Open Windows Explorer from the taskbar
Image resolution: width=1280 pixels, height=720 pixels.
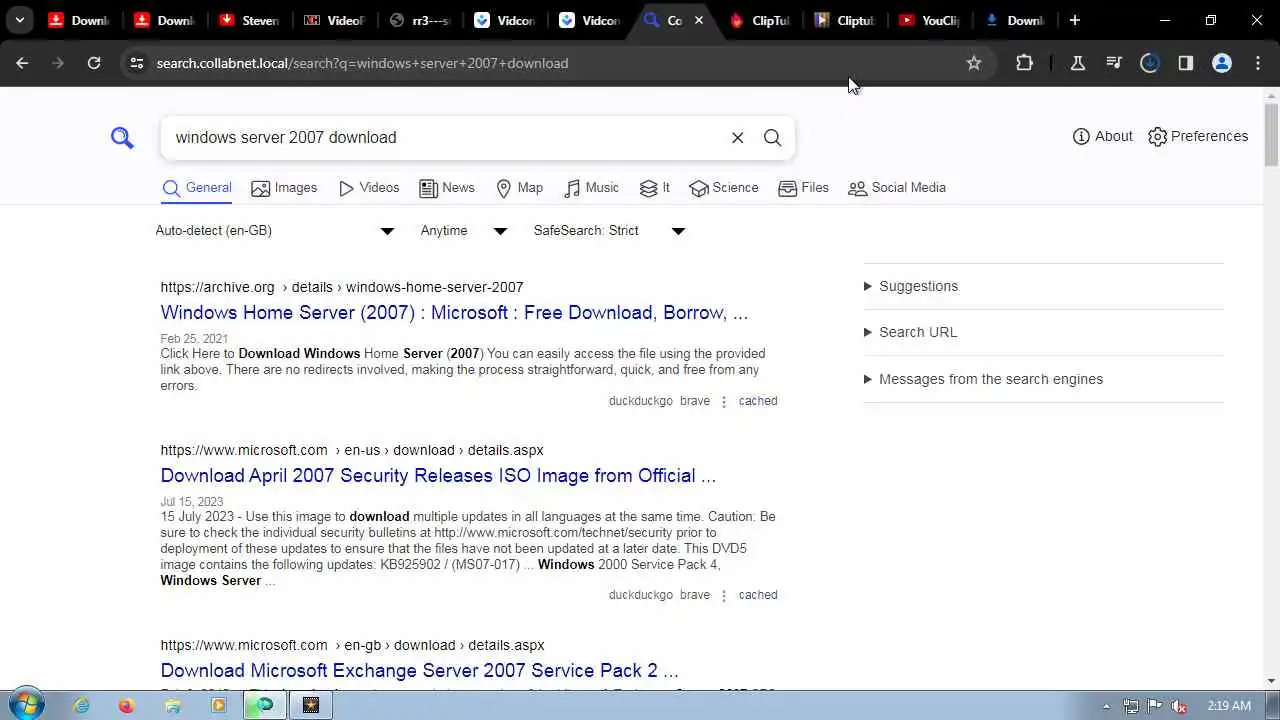[173, 705]
